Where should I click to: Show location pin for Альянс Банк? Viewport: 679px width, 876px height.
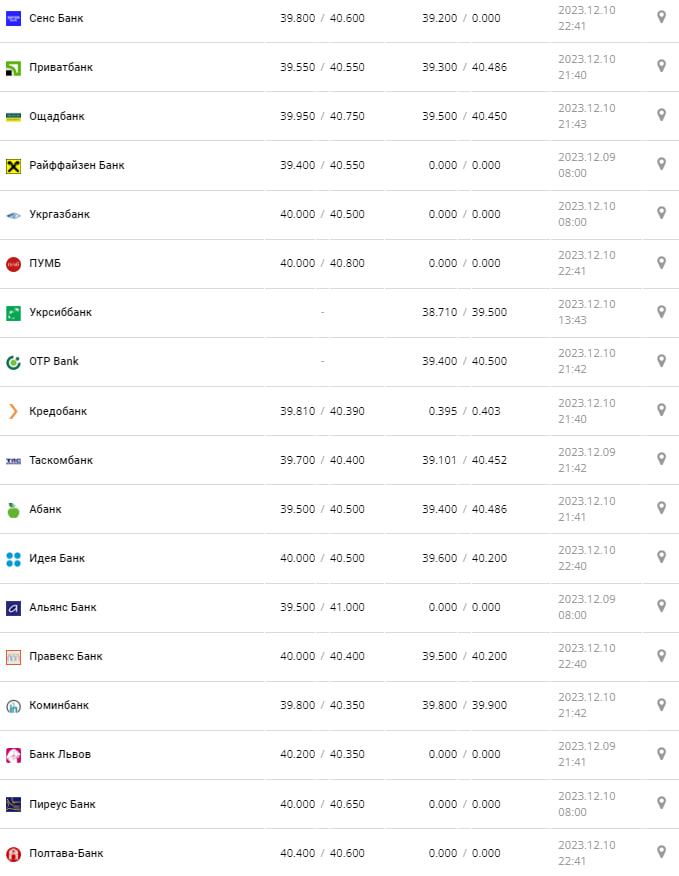coord(661,606)
